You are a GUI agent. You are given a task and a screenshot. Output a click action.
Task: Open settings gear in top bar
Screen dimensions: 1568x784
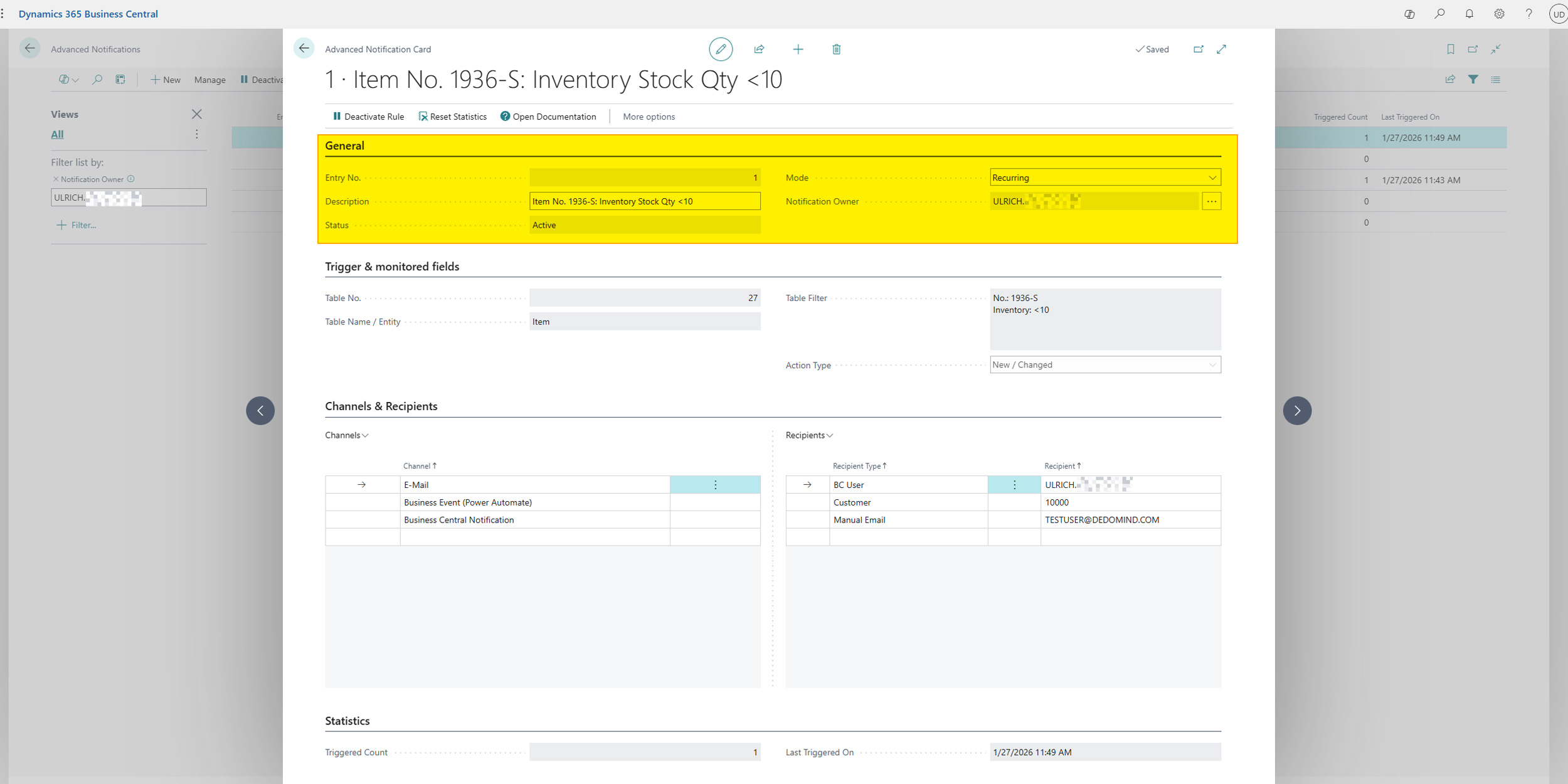(1499, 14)
